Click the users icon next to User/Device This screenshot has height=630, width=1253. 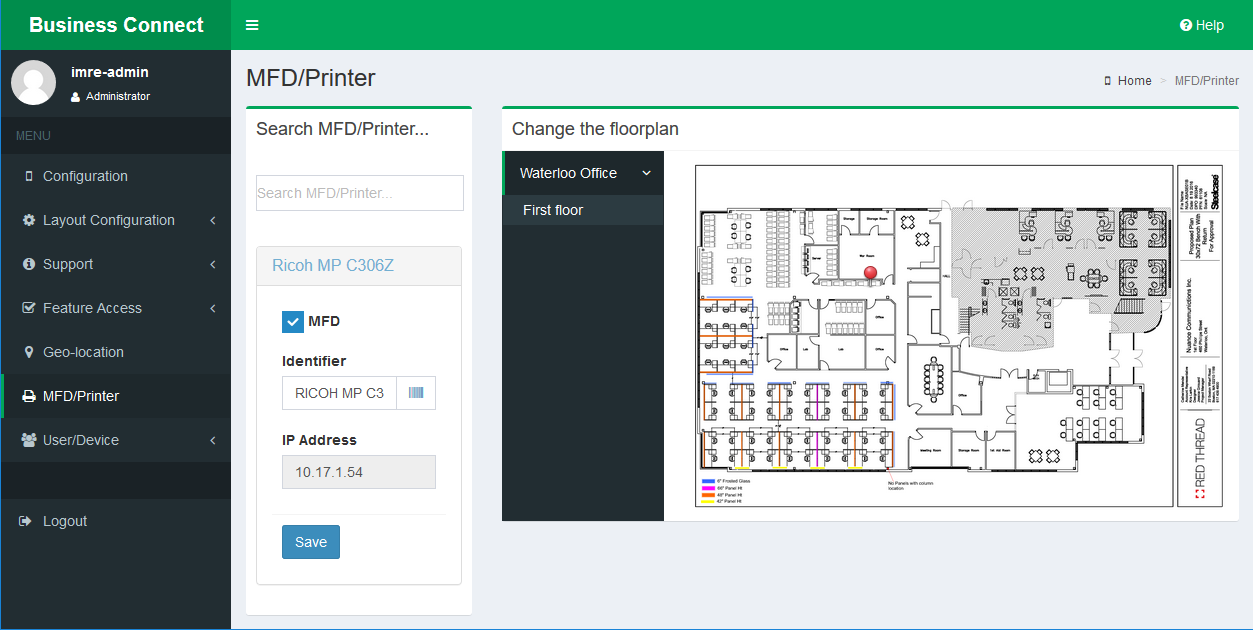29,440
